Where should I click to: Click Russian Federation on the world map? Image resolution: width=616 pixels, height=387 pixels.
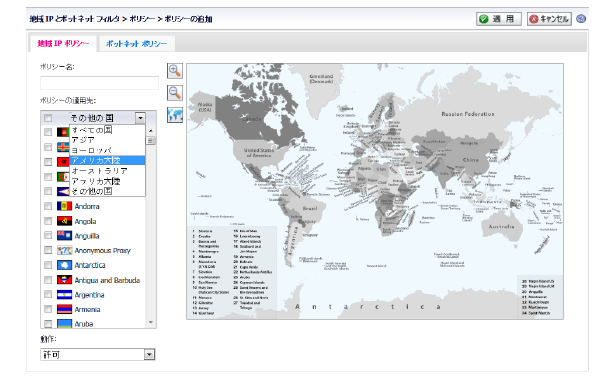coord(468,114)
